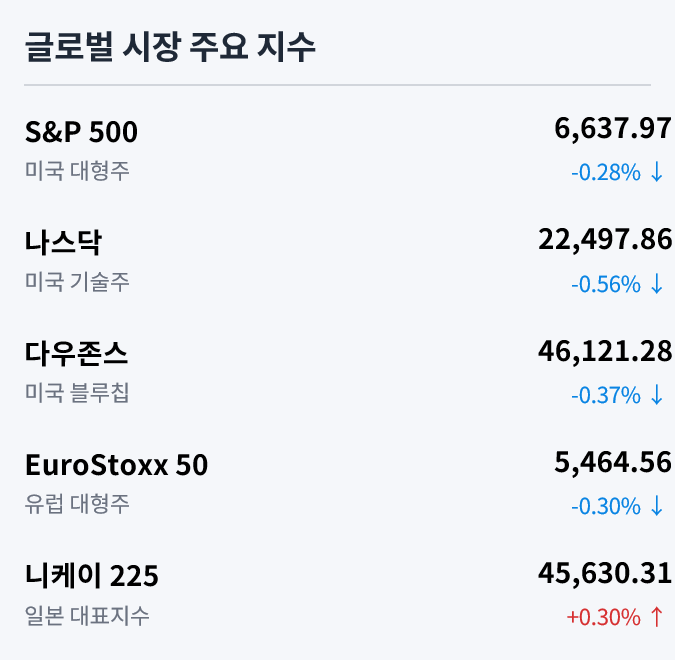Viewport: 675px width, 660px height.
Task: Click the down arrow next to EuroStoxx 50's -0.30%
Action: (x=657, y=506)
